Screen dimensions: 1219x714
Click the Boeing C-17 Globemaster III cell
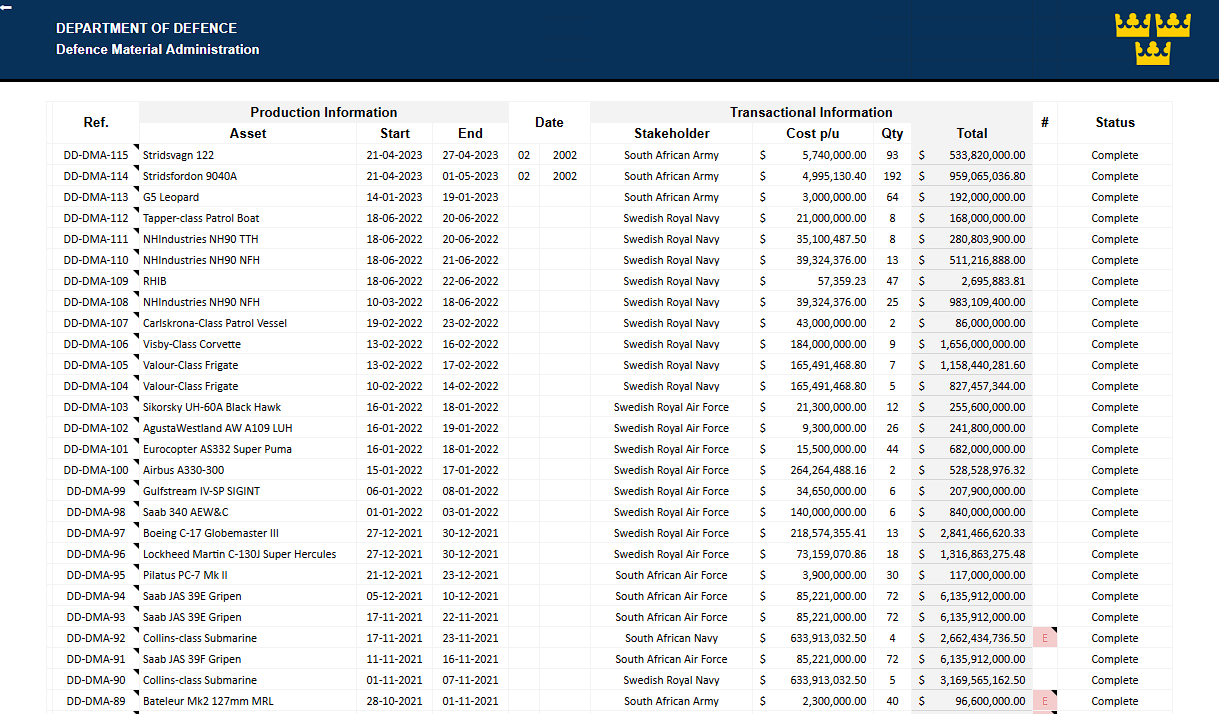coord(248,533)
